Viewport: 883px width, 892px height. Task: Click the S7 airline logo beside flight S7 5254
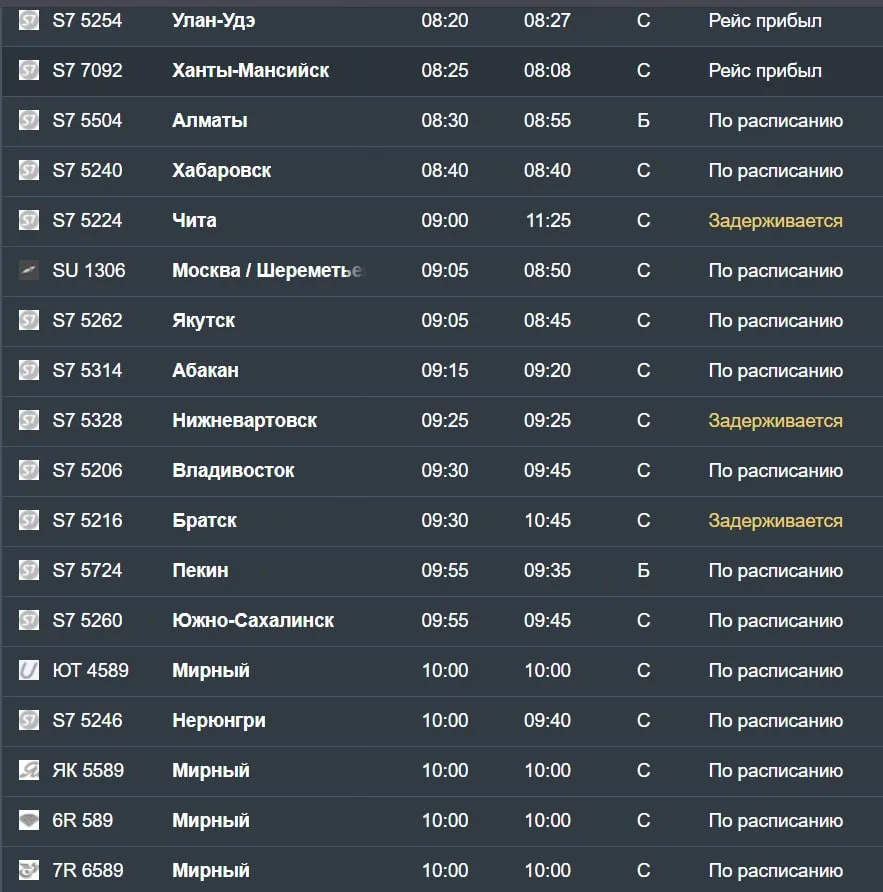pyautogui.click(x=29, y=21)
